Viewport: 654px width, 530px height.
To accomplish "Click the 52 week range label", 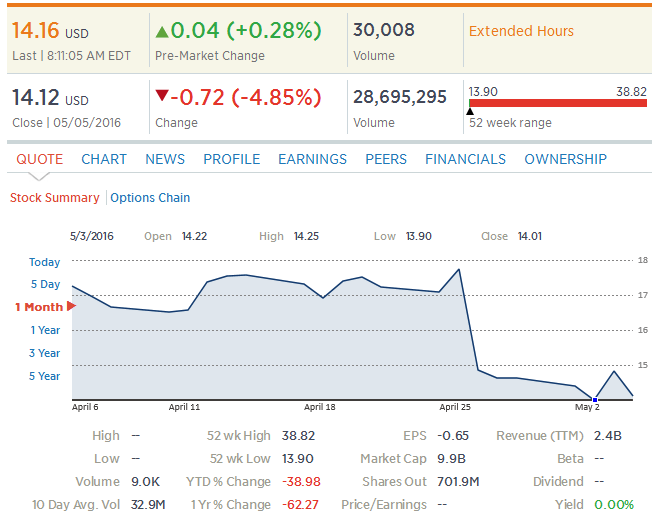I will pyautogui.click(x=510, y=123).
